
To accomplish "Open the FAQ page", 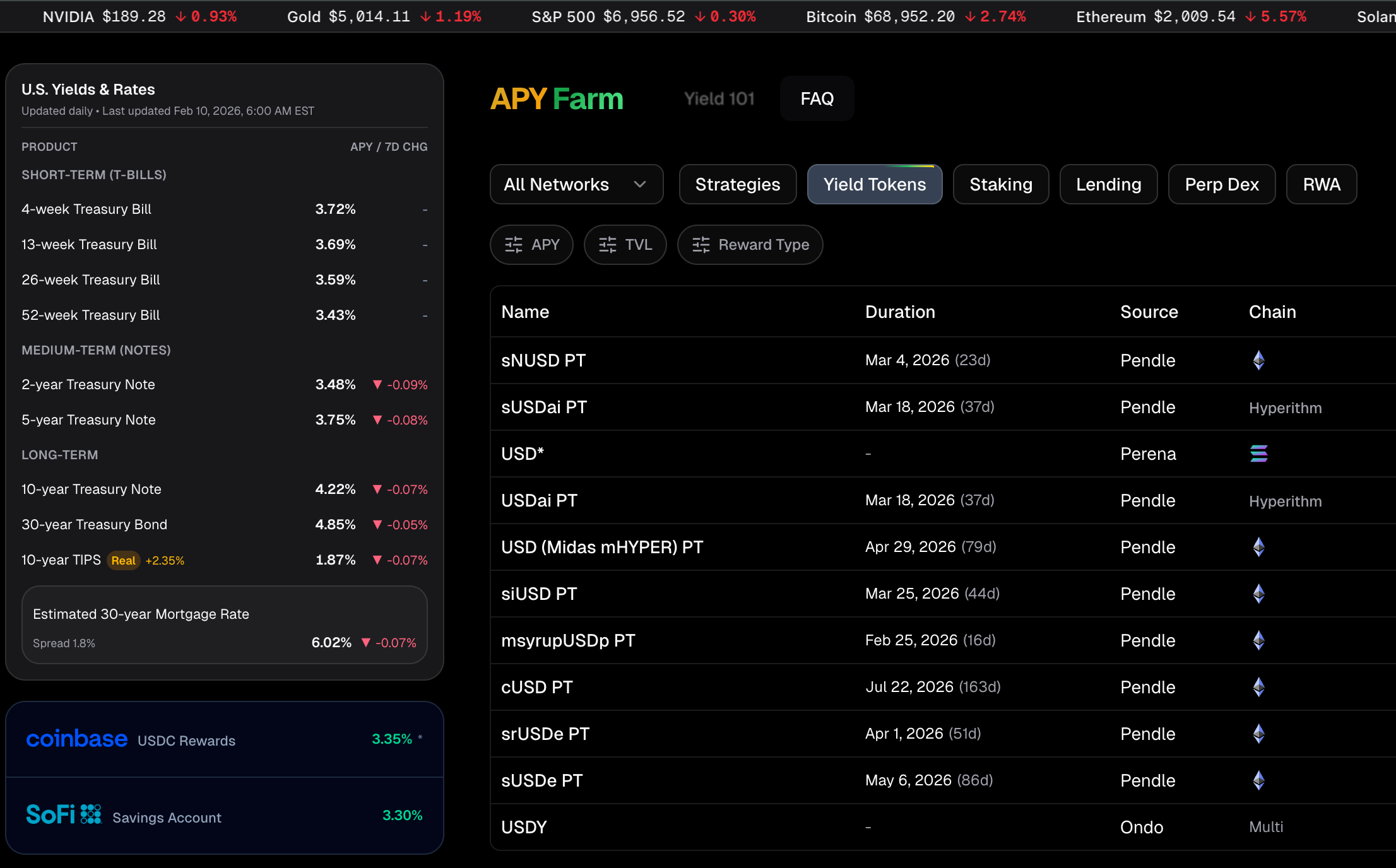I will [817, 98].
